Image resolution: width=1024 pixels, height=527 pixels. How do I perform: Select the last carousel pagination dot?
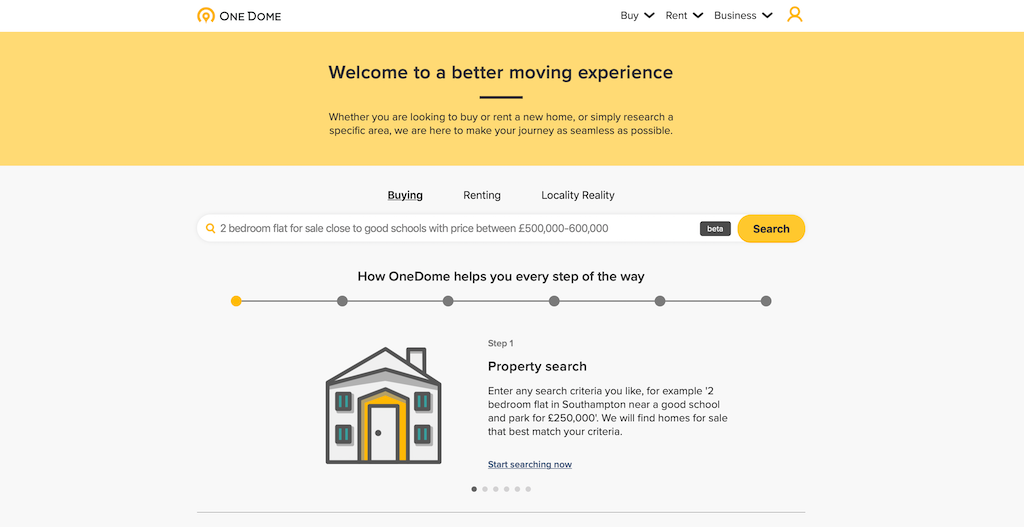528,489
